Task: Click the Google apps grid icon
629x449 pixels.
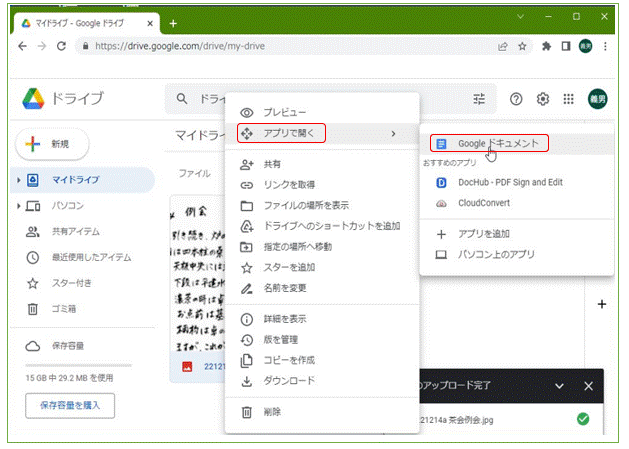Action: [569, 99]
